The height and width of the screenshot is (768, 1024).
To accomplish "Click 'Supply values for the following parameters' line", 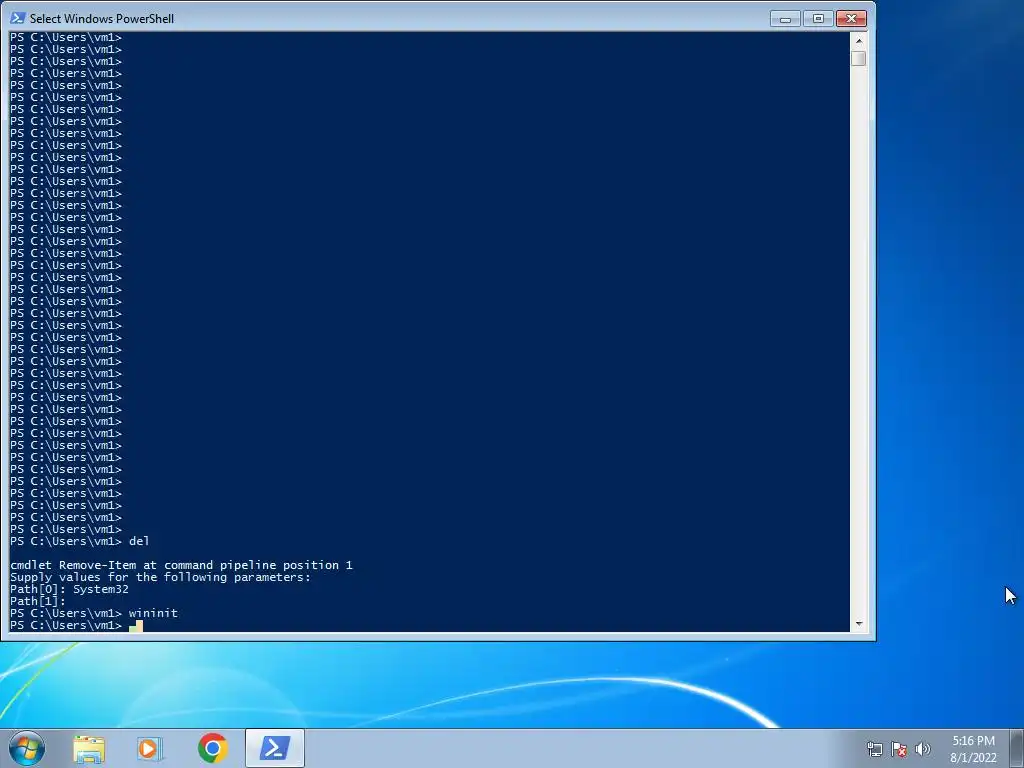I will 161,577.
